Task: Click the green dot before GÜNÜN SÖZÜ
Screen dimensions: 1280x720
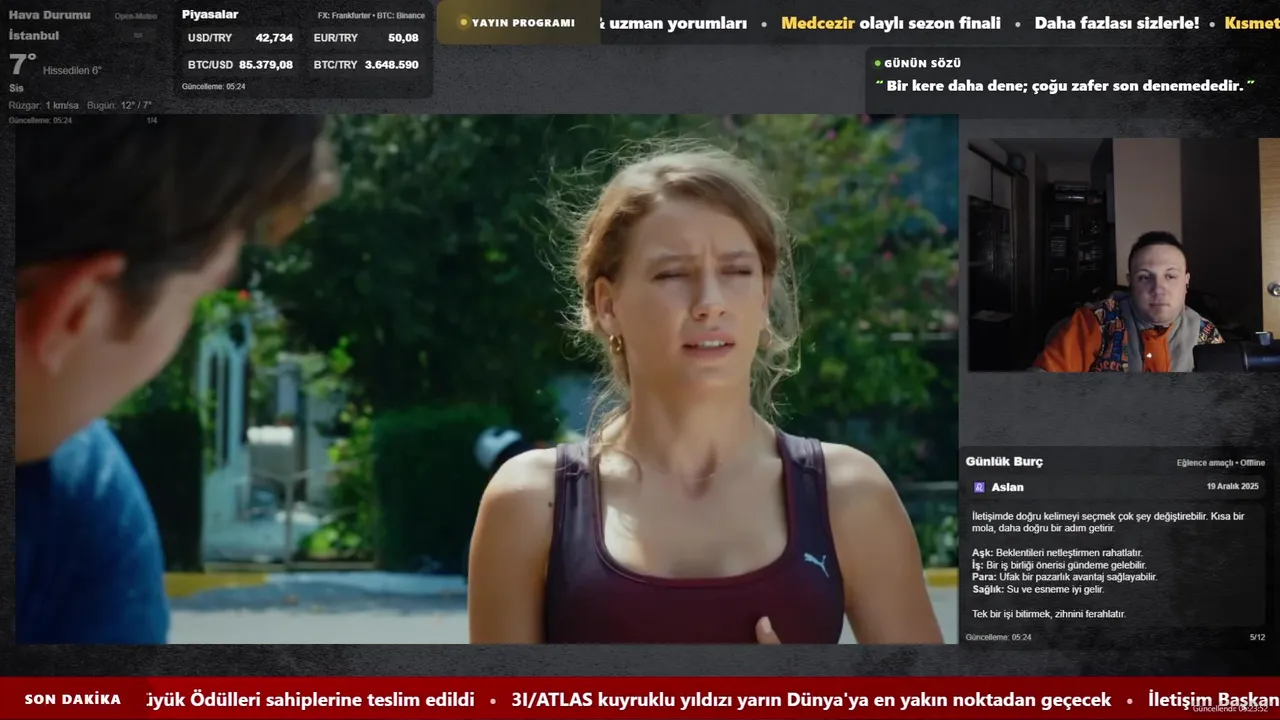Action: pyautogui.click(x=877, y=63)
